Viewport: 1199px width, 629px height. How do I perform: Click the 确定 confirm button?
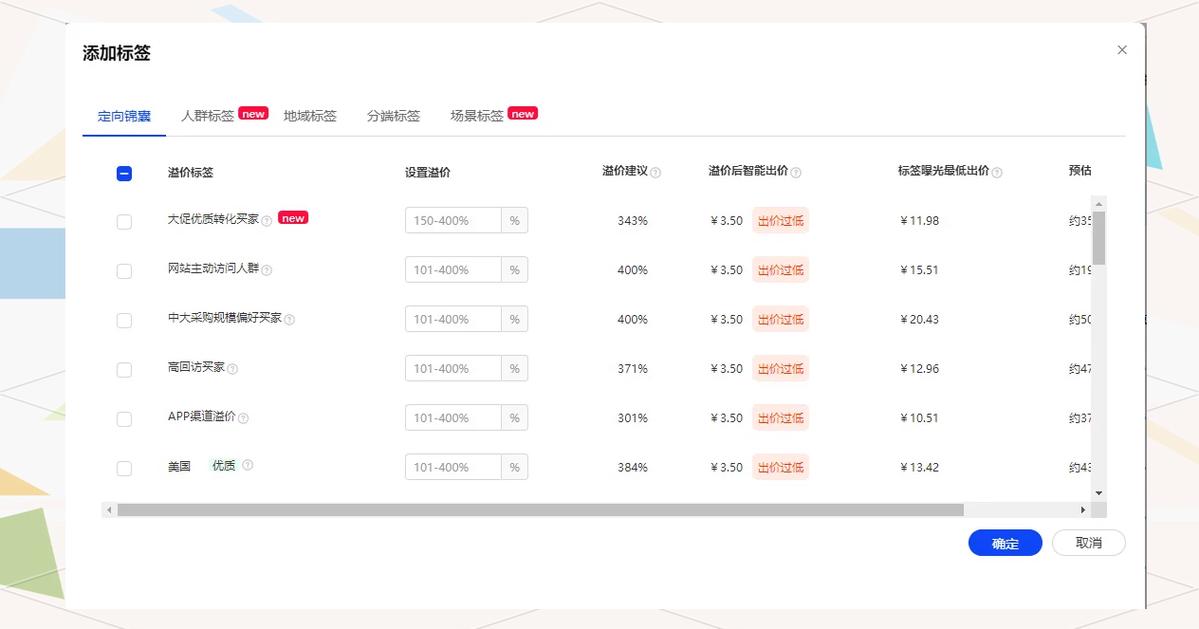pyautogui.click(x=1004, y=543)
